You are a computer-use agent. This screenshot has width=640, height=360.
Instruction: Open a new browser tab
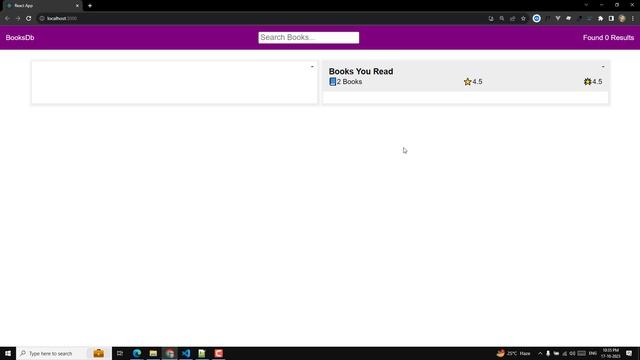[x=90, y=6]
